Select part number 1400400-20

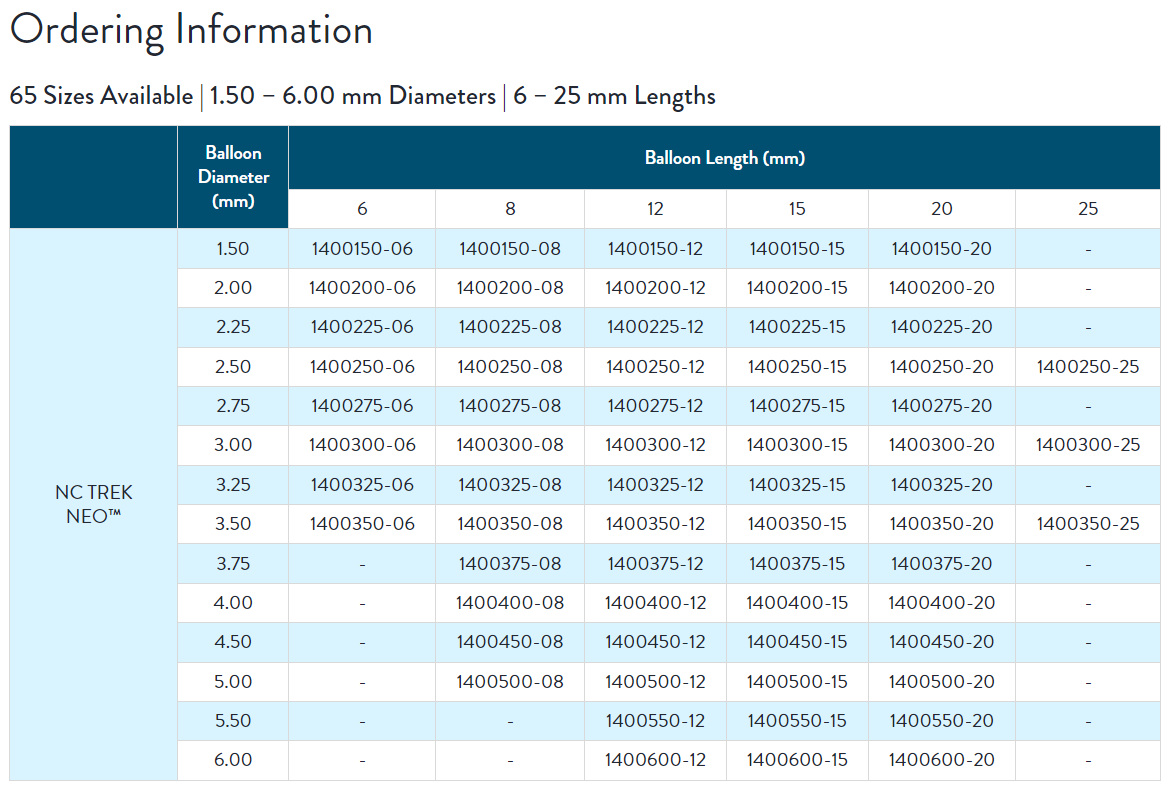942,603
